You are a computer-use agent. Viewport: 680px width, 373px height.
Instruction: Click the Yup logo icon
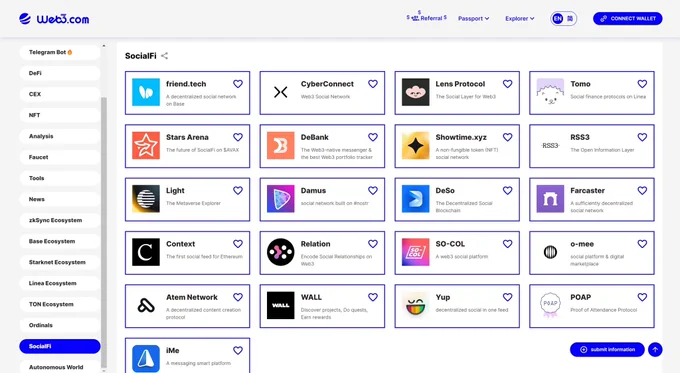point(415,305)
